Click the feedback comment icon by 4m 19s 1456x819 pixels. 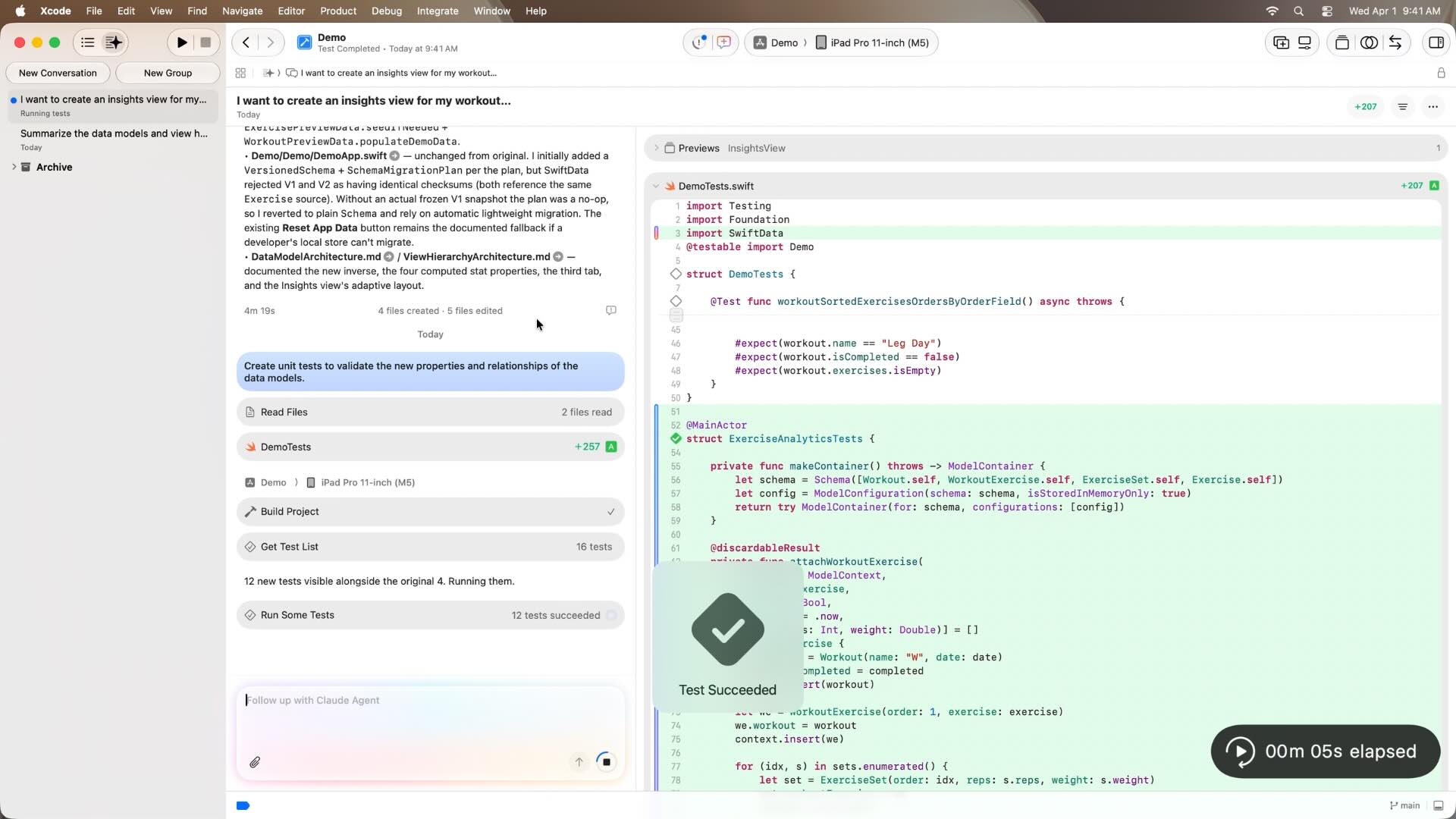pyautogui.click(x=611, y=311)
